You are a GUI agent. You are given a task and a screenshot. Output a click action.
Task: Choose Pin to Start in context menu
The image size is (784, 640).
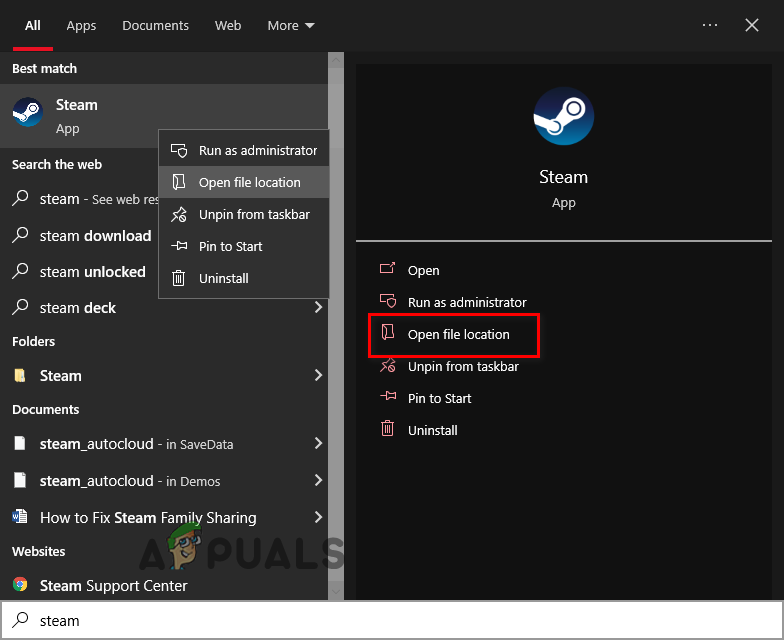click(x=244, y=246)
